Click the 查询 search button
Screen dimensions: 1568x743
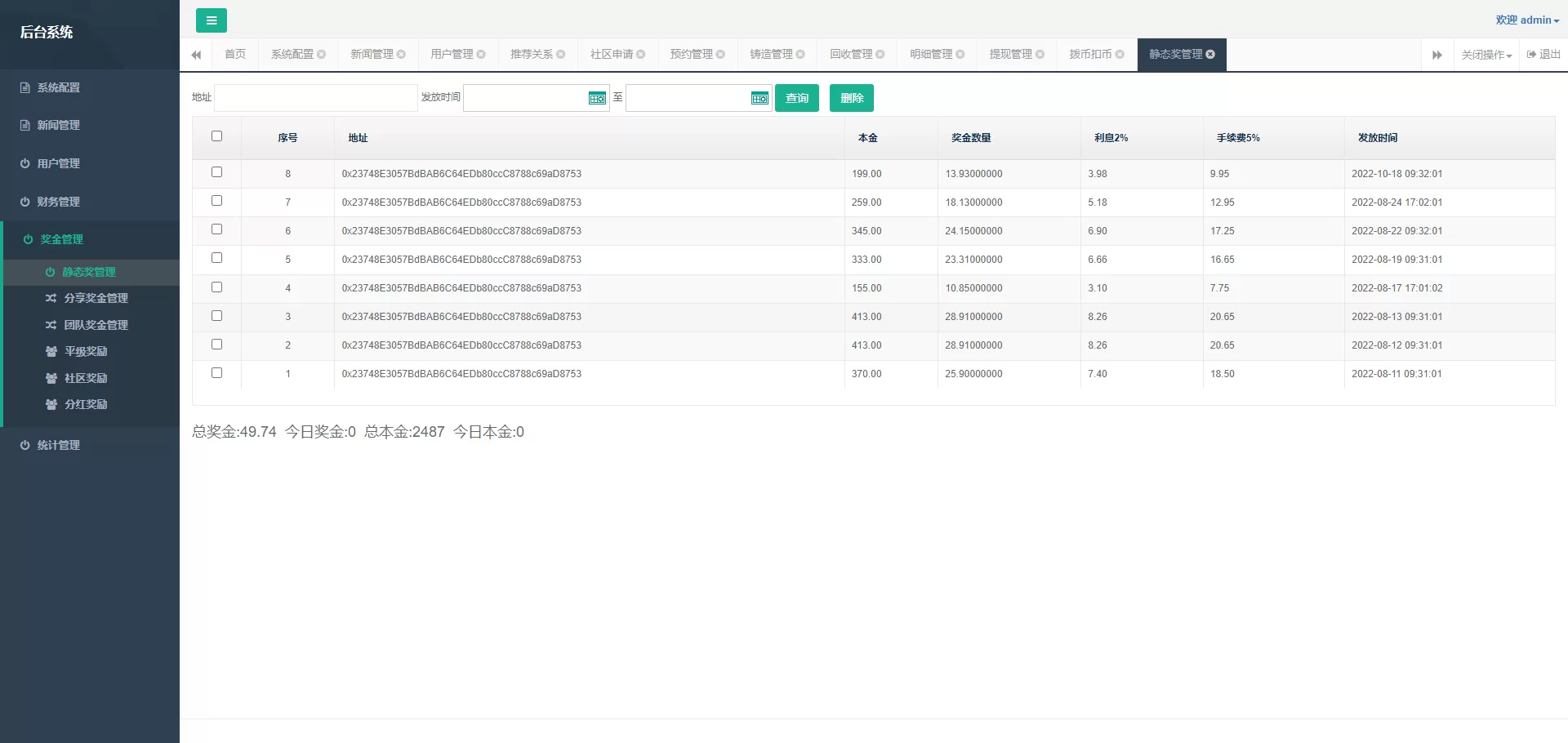[x=796, y=99]
